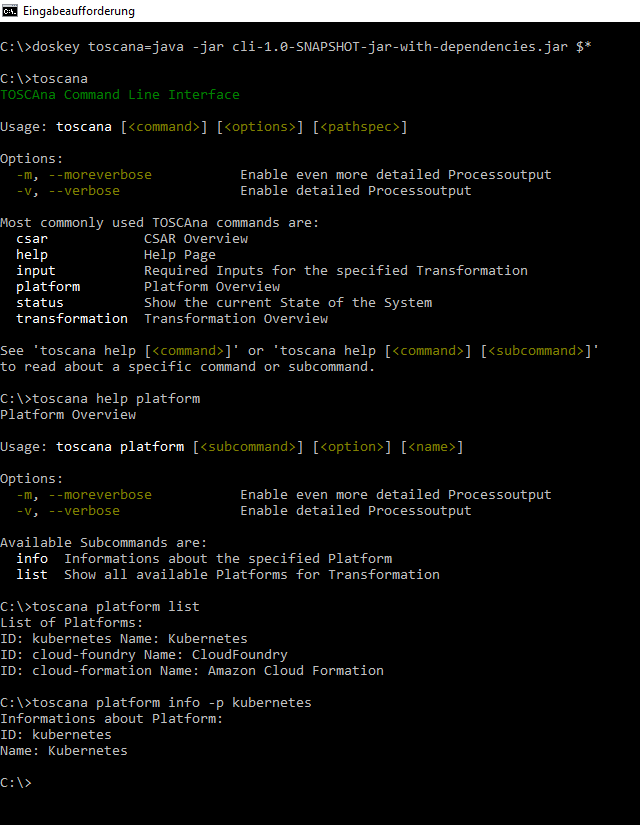
Task: Click the Eingabeaufforderung window title text
Action: [x=79, y=11]
